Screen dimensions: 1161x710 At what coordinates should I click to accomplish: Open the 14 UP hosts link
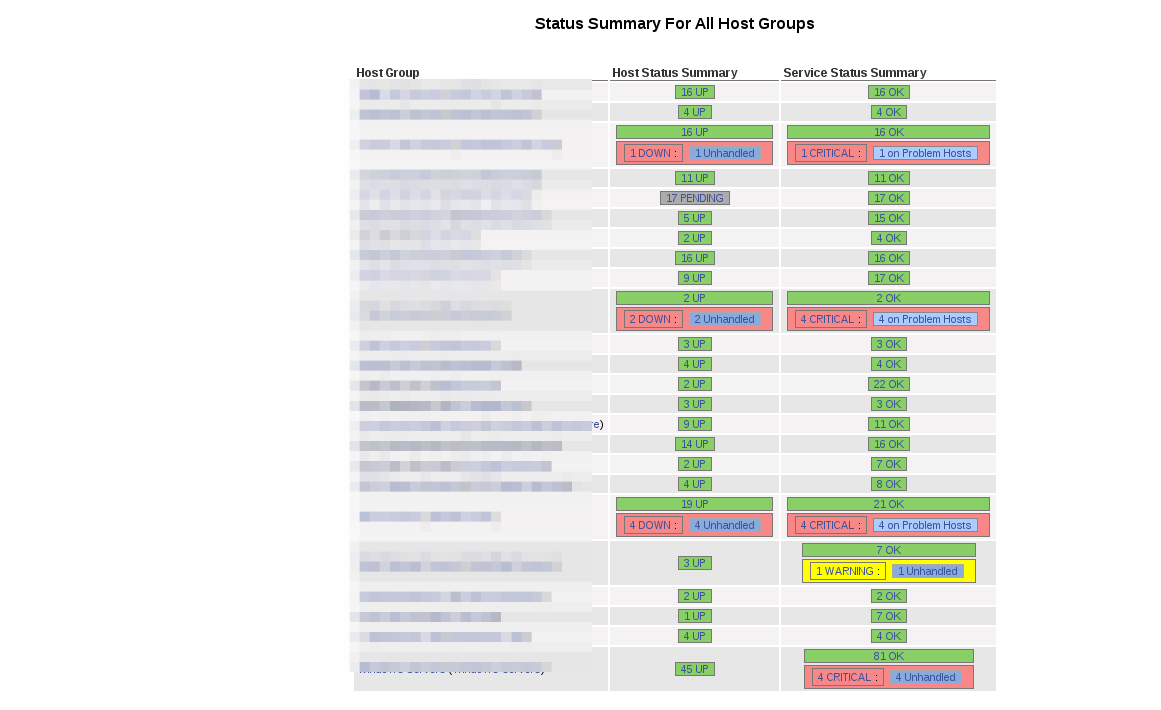694,444
